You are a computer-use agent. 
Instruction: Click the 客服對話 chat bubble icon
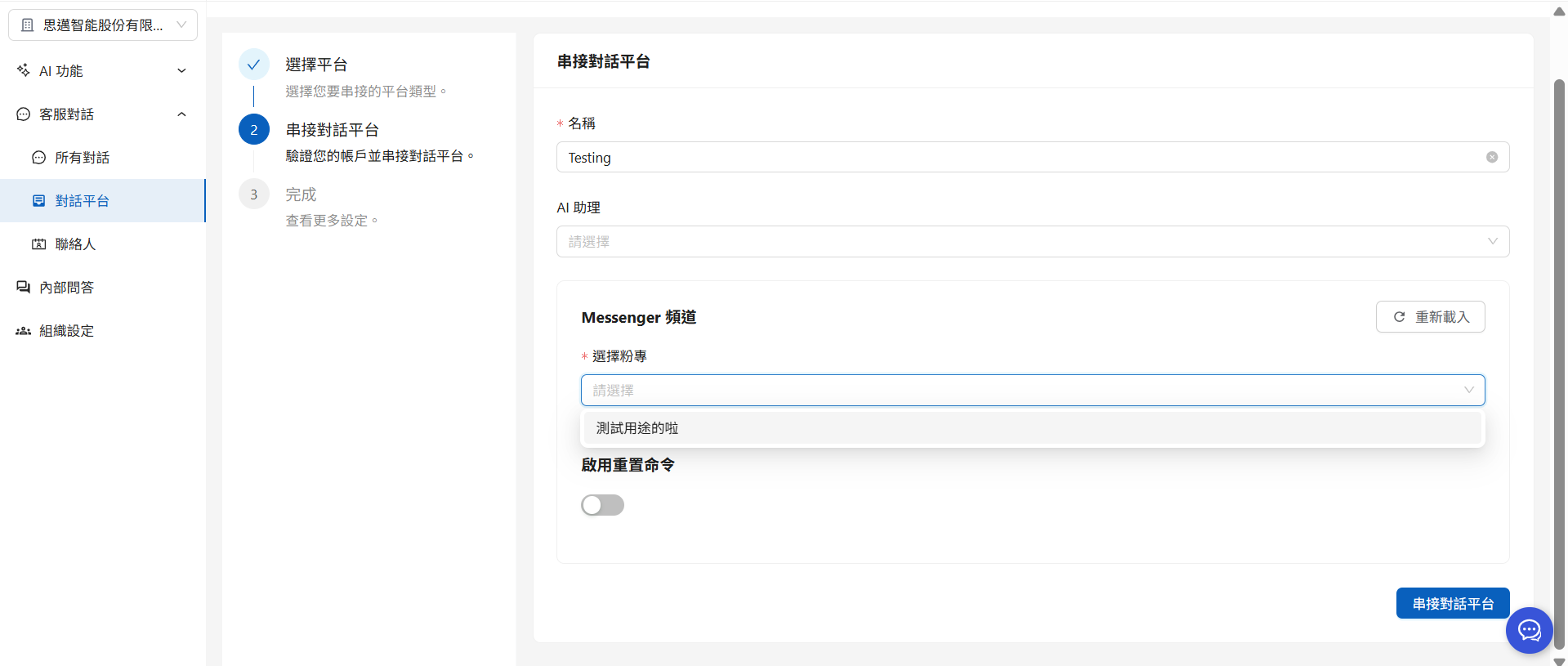coord(24,114)
